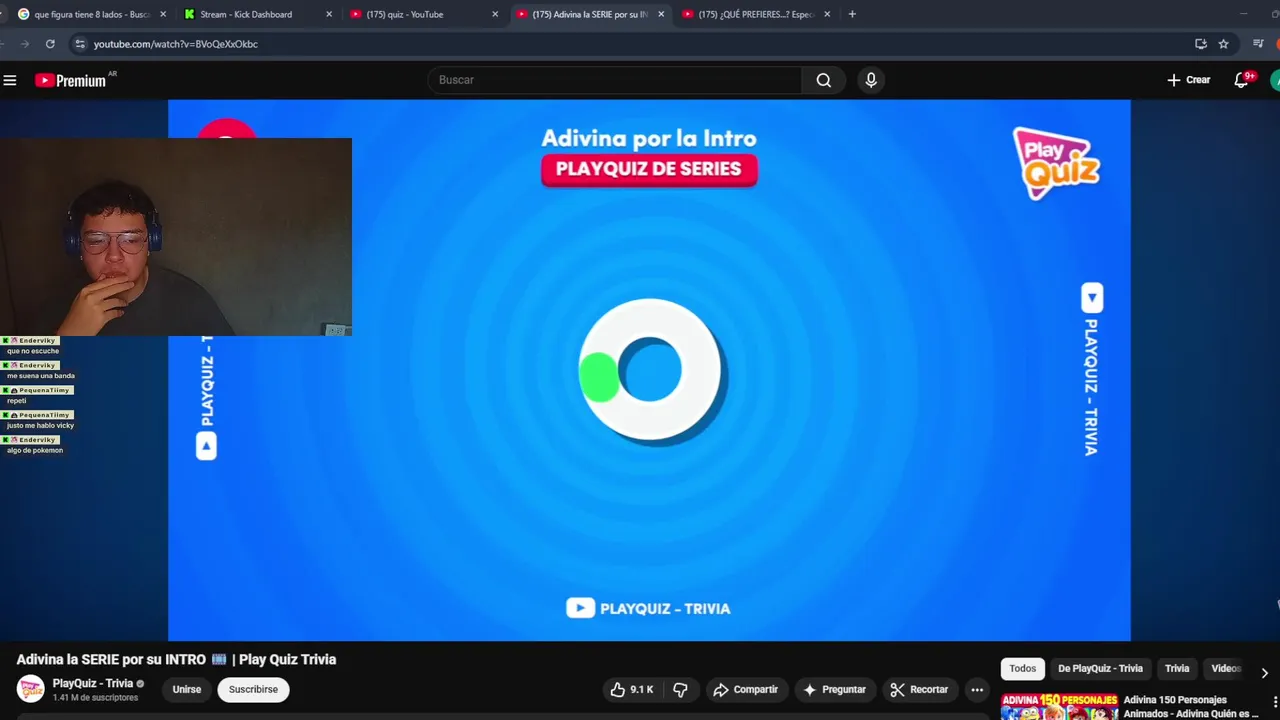Click chat message 'algo de pokemon'
Screen dimensions: 1280x720
[35, 450]
